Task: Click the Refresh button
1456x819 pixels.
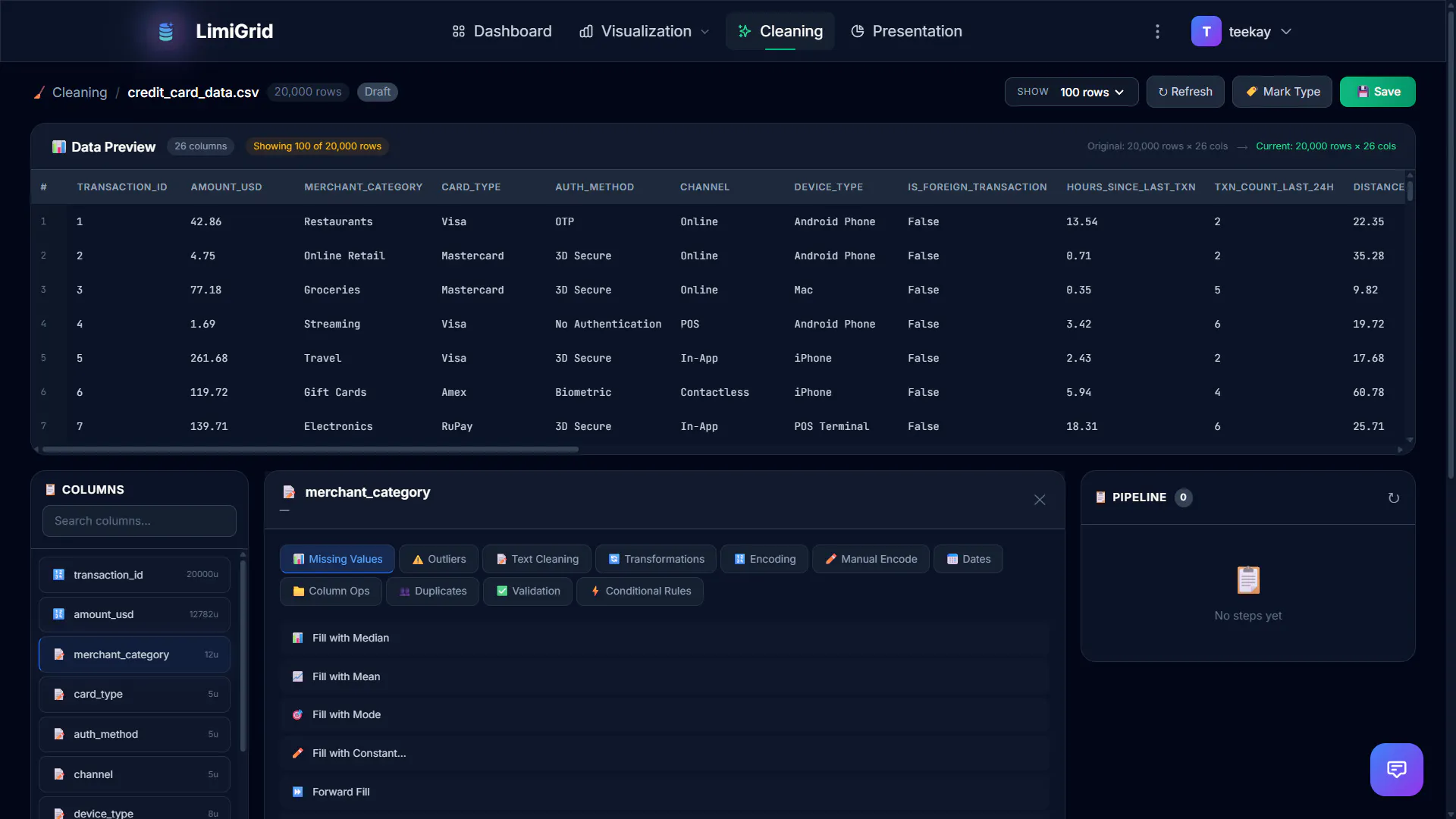Action: pos(1185,92)
